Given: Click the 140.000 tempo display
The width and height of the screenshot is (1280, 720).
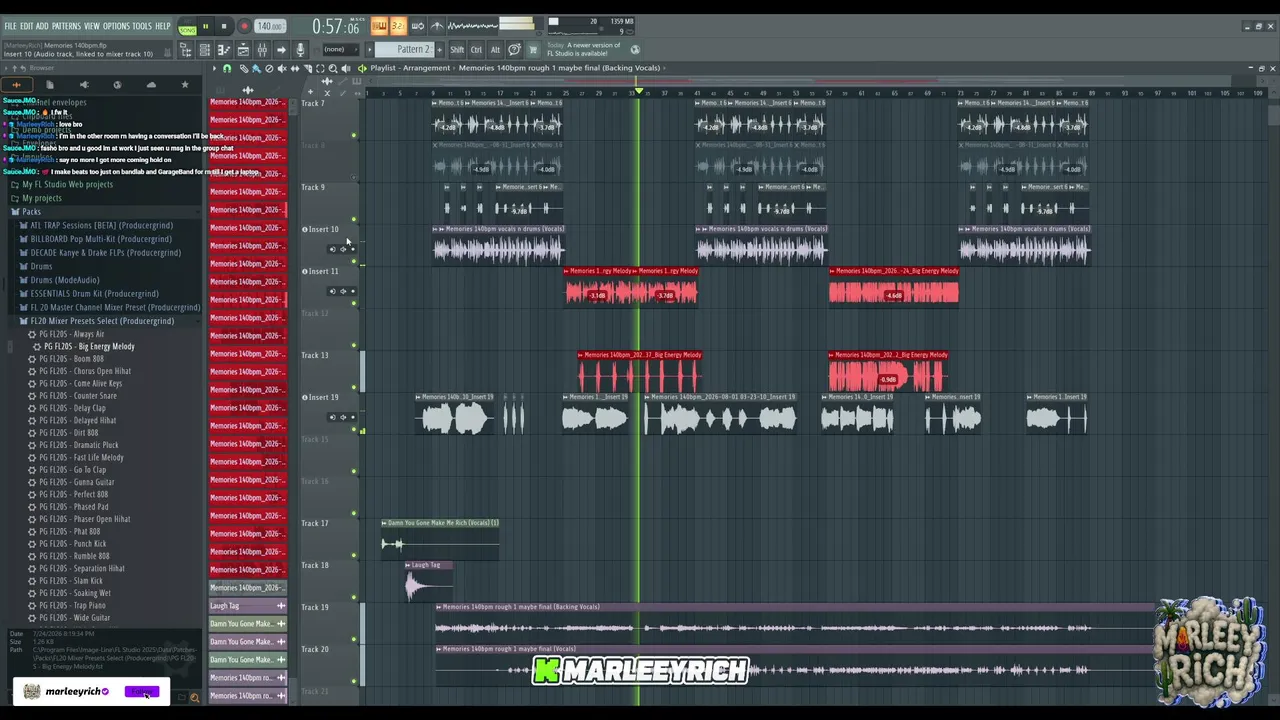Looking at the screenshot, I should (269, 26).
